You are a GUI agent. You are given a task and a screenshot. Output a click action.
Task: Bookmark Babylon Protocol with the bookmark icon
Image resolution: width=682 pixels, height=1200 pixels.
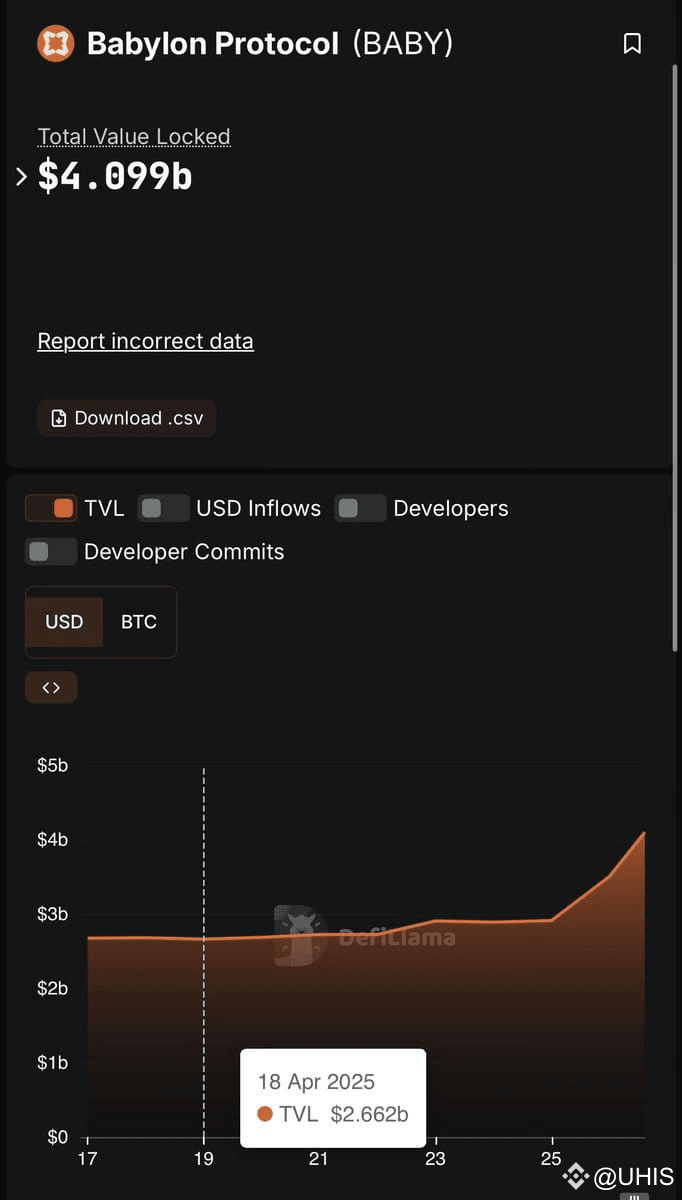pos(632,44)
